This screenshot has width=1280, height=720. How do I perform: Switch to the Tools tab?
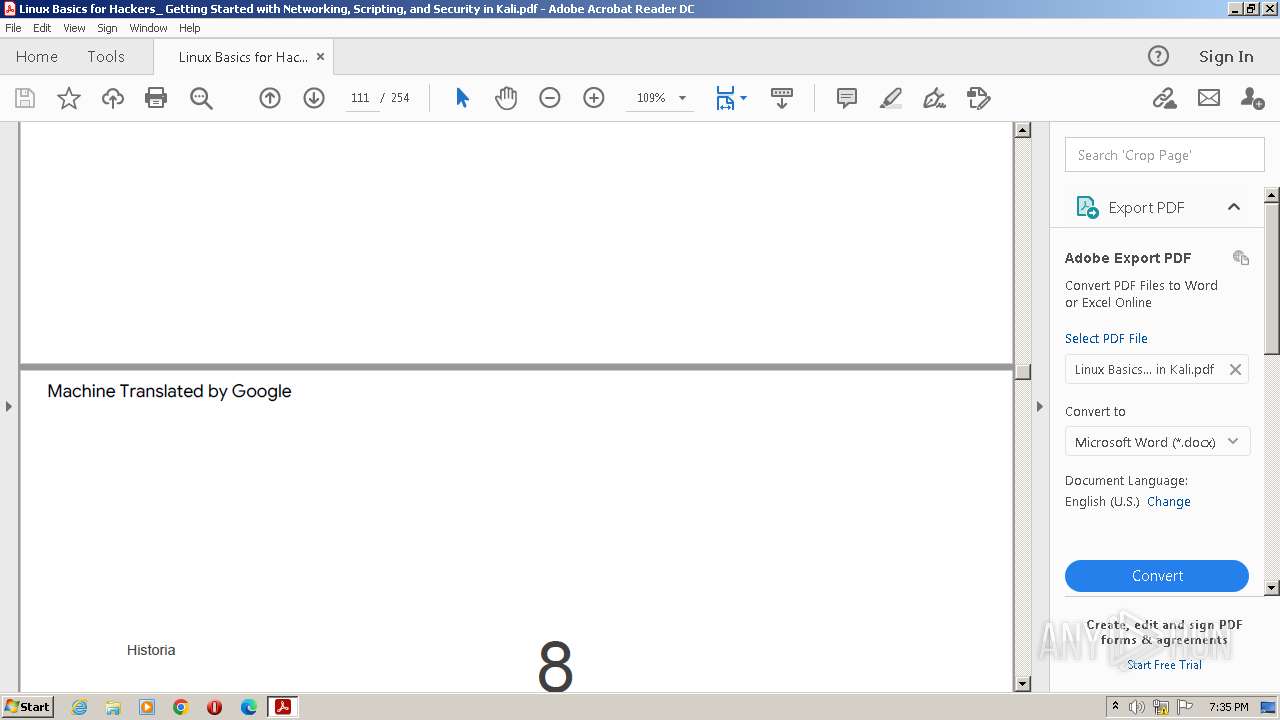tap(106, 57)
